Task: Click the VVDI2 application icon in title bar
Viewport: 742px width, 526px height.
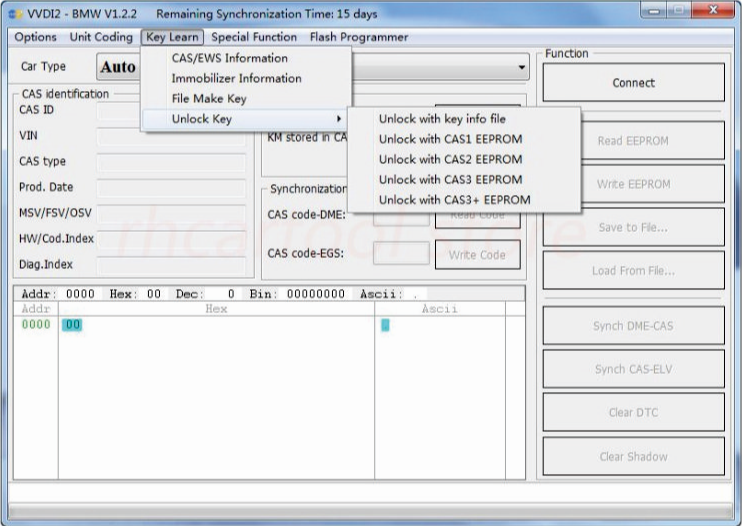Action: click(x=15, y=14)
